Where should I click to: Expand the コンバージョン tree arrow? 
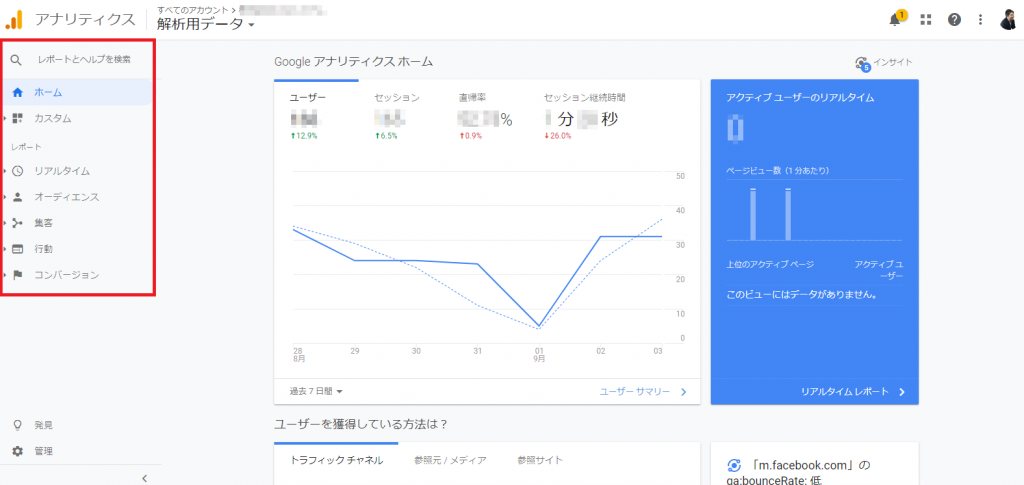tap(5, 275)
